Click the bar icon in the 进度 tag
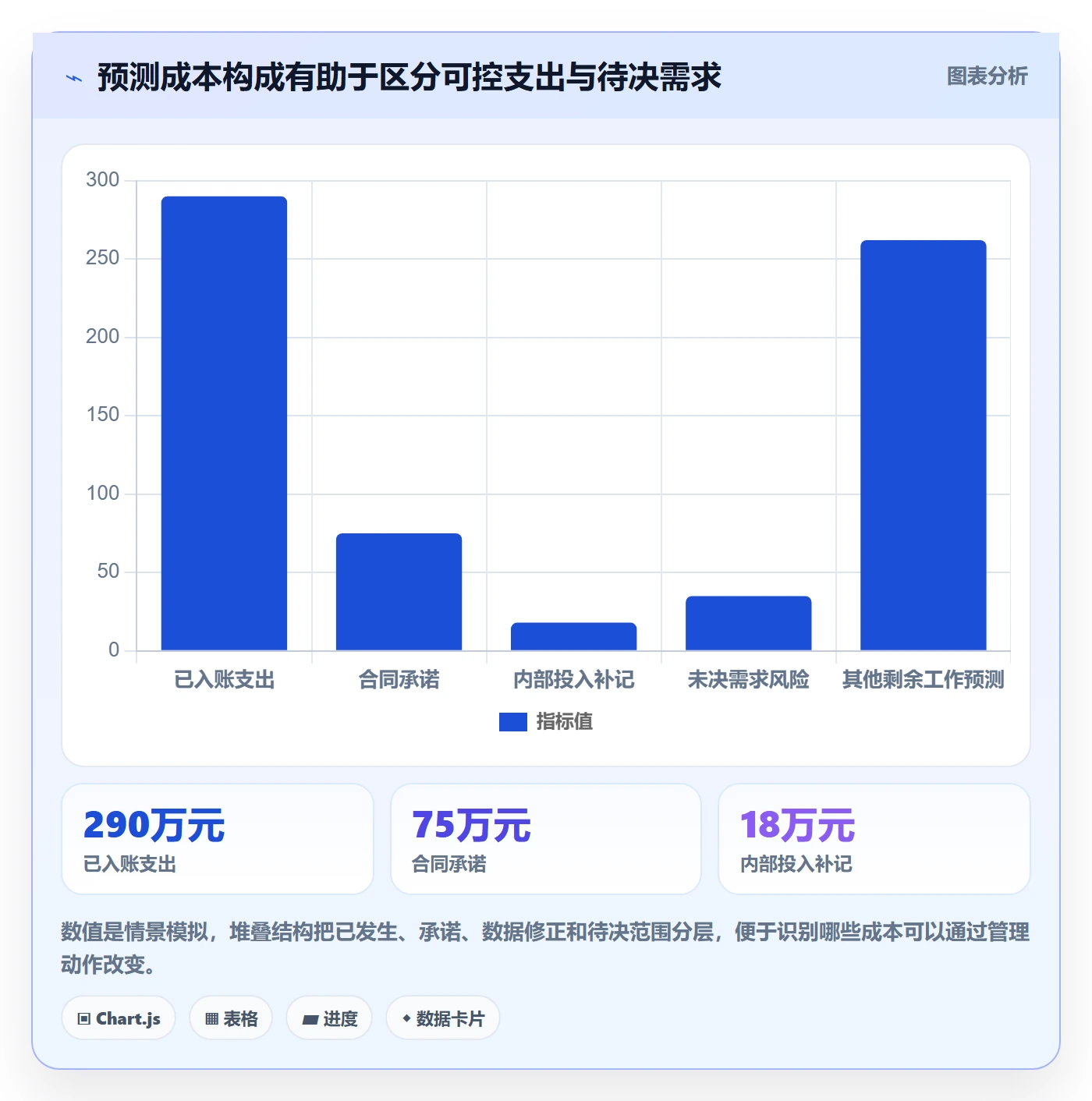The width and height of the screenshot is (1092, 1101). tap(310, 1019)
